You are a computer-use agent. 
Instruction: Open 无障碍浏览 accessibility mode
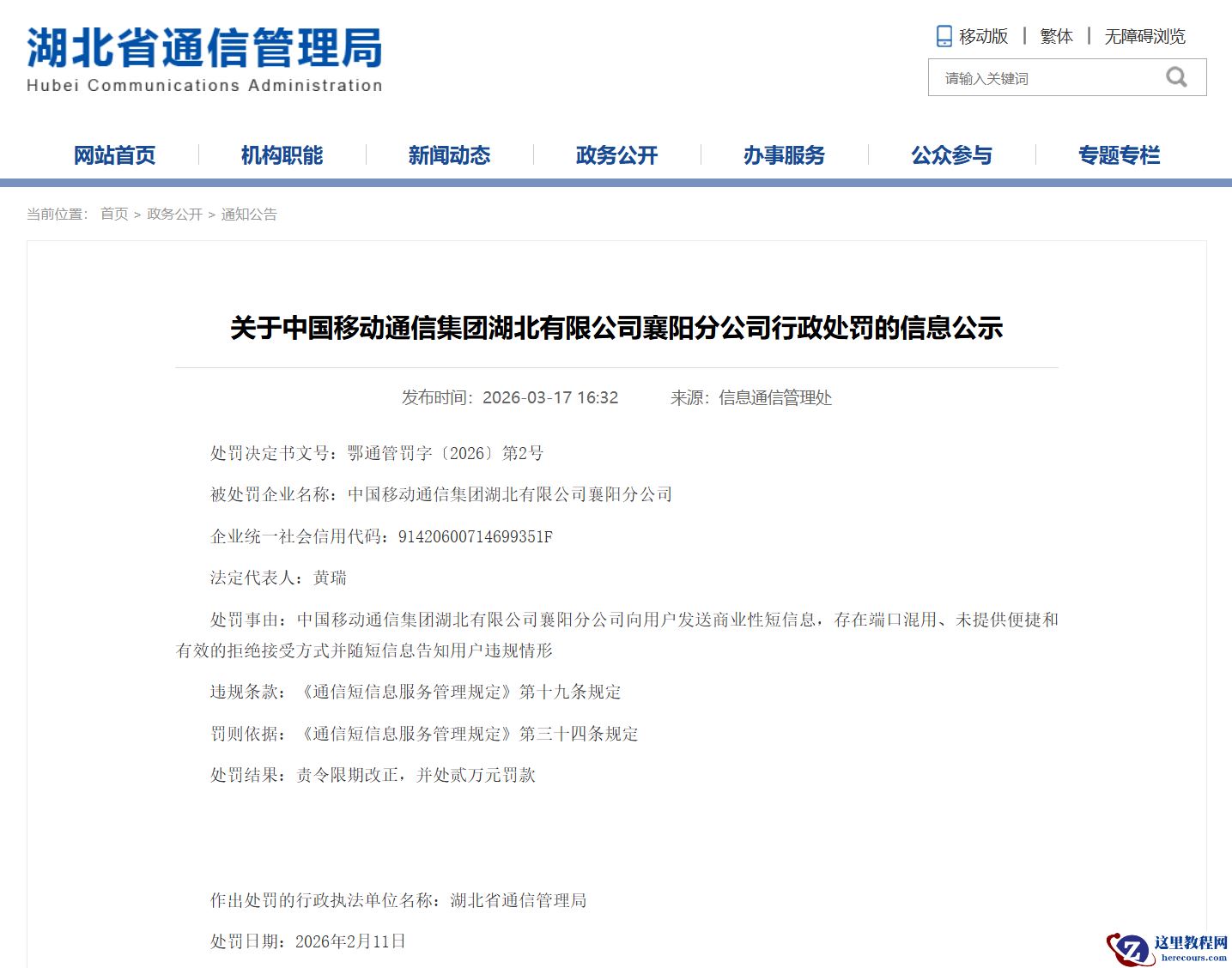point(1144,36)
